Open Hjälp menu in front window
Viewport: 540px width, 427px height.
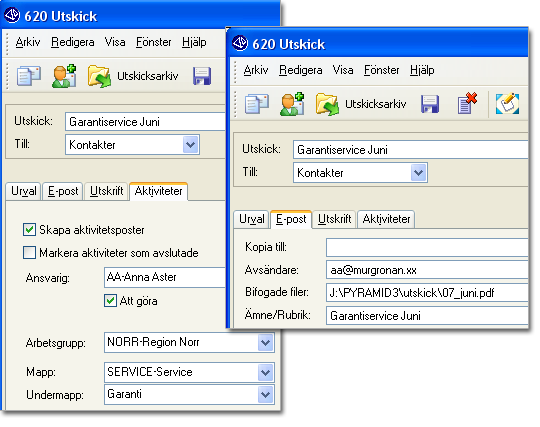(x=422, y=71)
